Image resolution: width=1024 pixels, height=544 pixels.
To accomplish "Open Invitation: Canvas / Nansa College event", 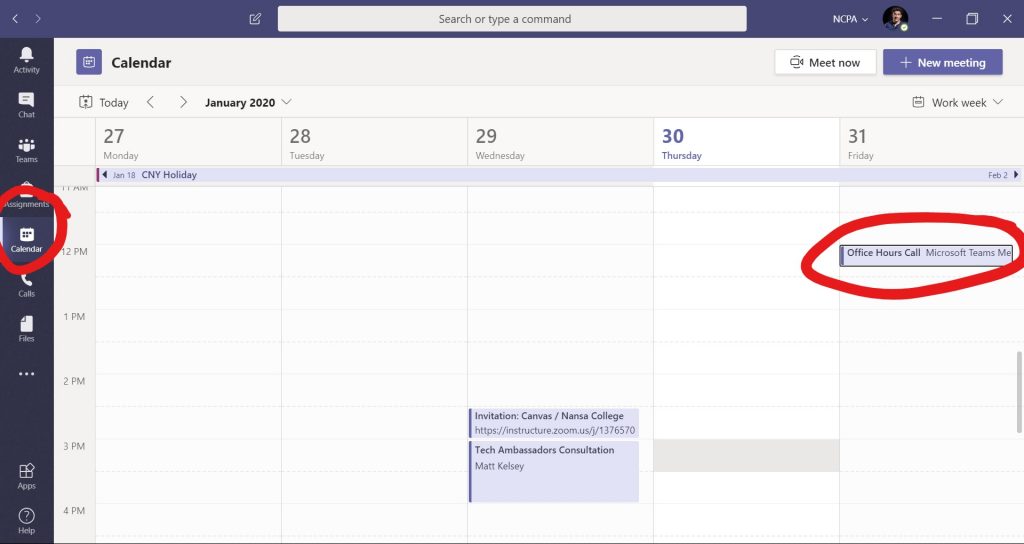I will click(554, 423).
